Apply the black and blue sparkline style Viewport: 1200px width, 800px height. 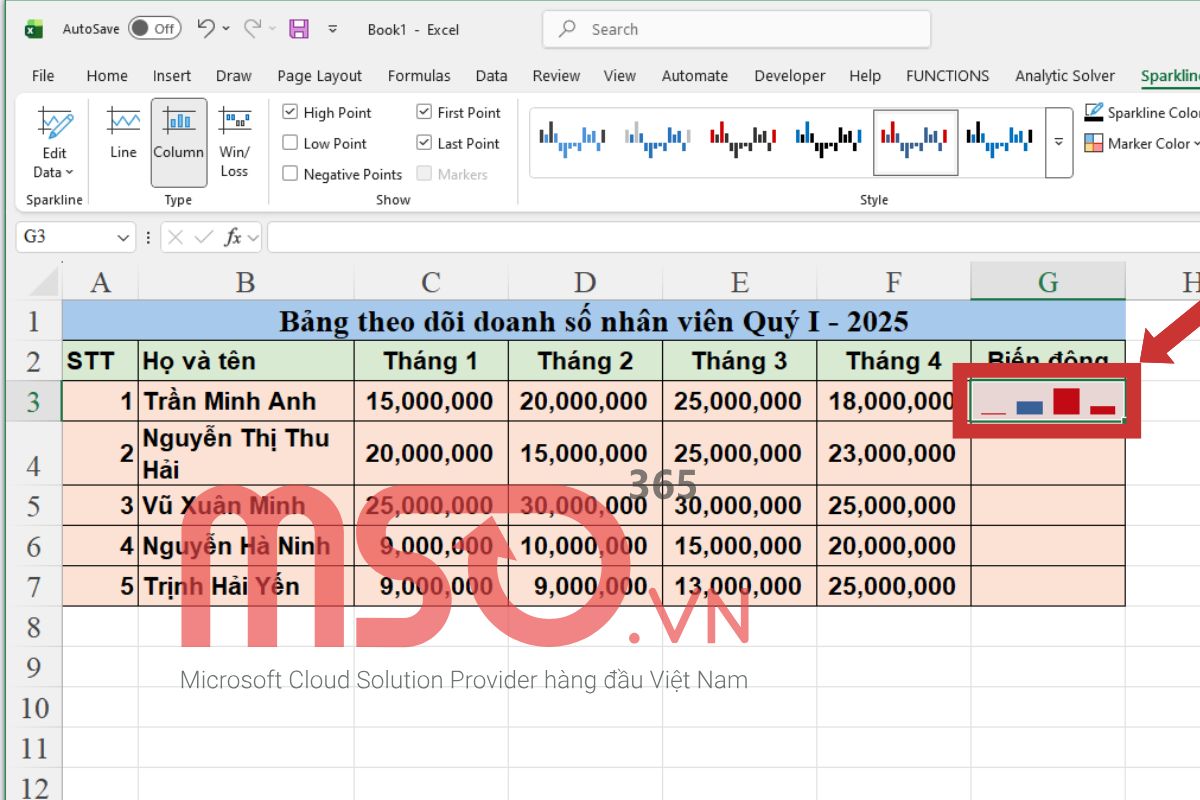coord(830,141)
